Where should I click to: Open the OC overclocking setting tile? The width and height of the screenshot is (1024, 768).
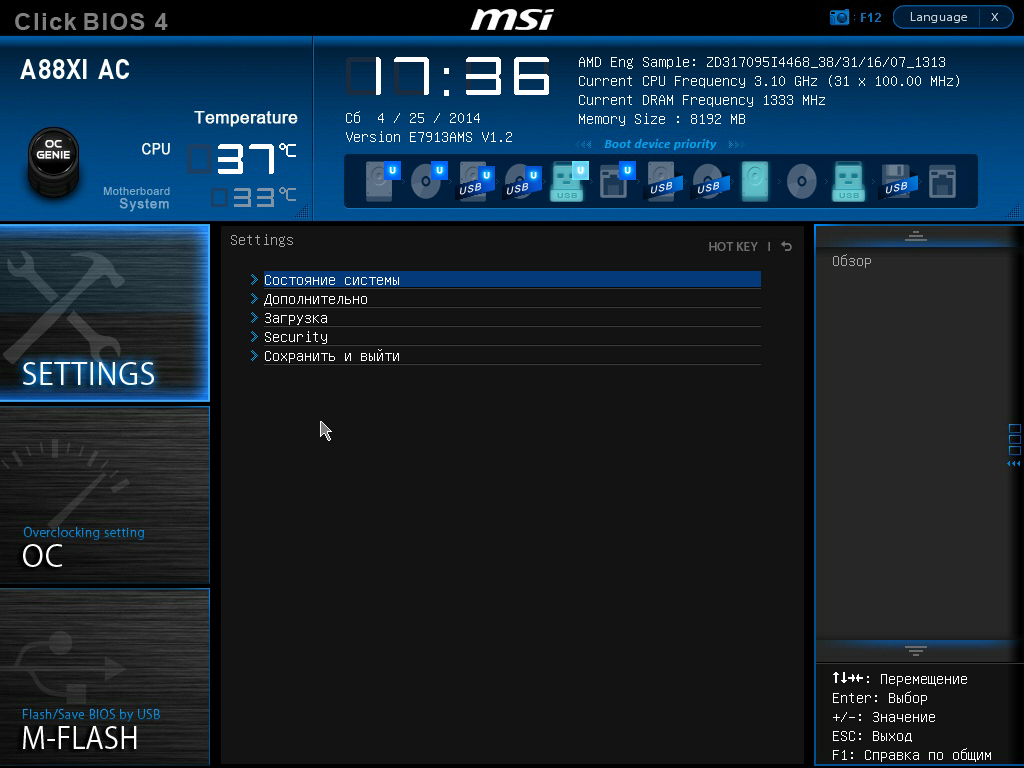click(x=104, y=495)
